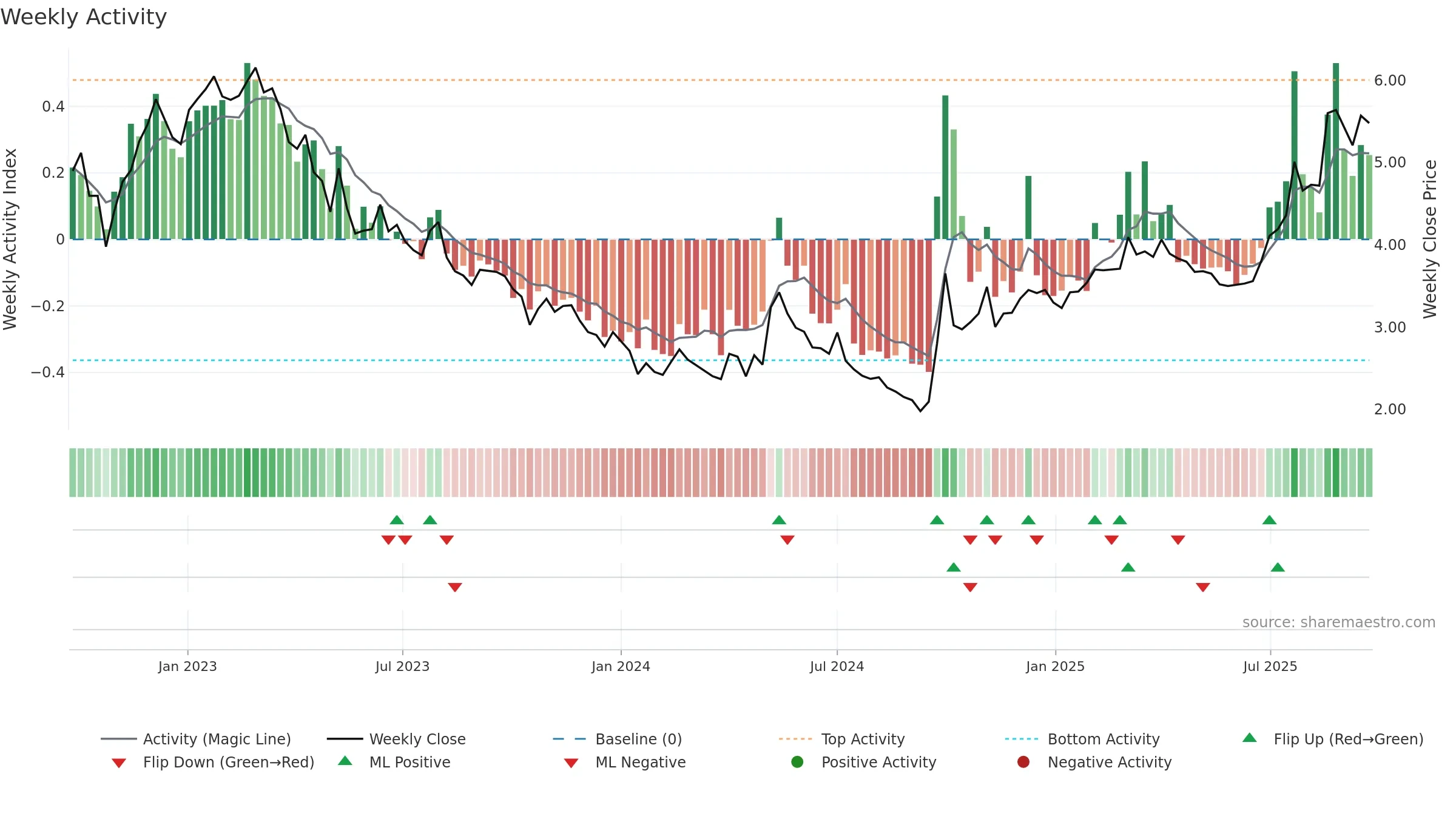Click the Jul 2024 x-axis label
Screen dimensions: 1456x819
click(837, 667)
